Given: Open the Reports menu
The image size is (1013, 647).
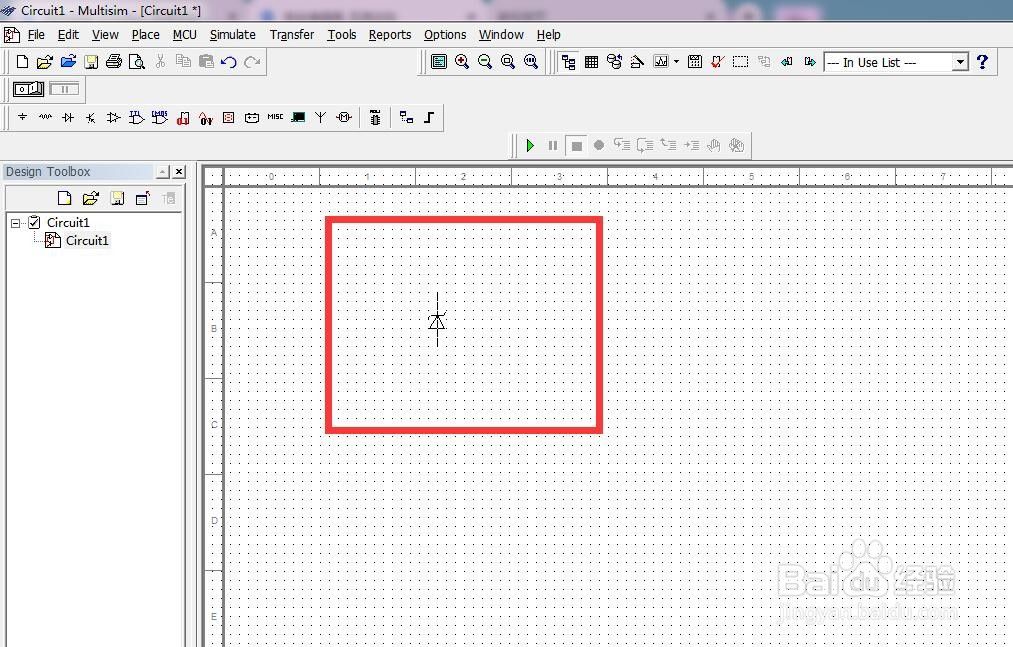Looking at the screenshot, I should pyautogui.click(x=390, y=35).
